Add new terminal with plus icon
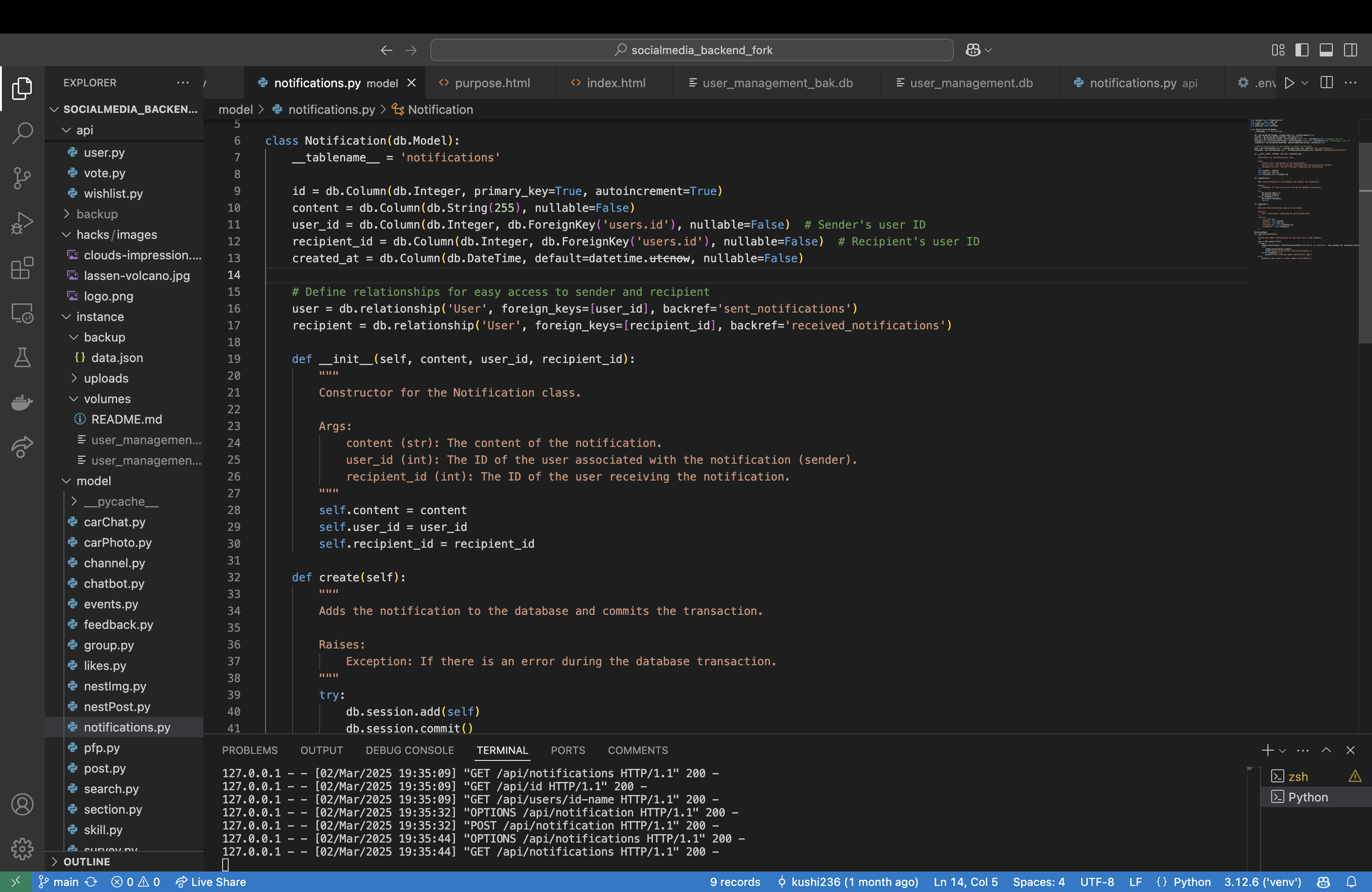The image size is (1372, 892). (x=1267, y=750)
